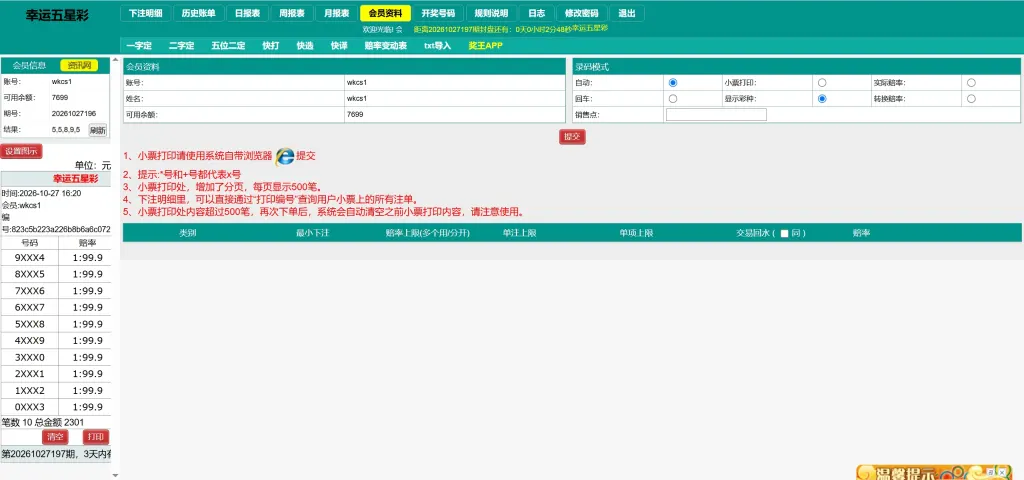
Task: Switch to 周报表 tab
Action: tap(292, 13)
